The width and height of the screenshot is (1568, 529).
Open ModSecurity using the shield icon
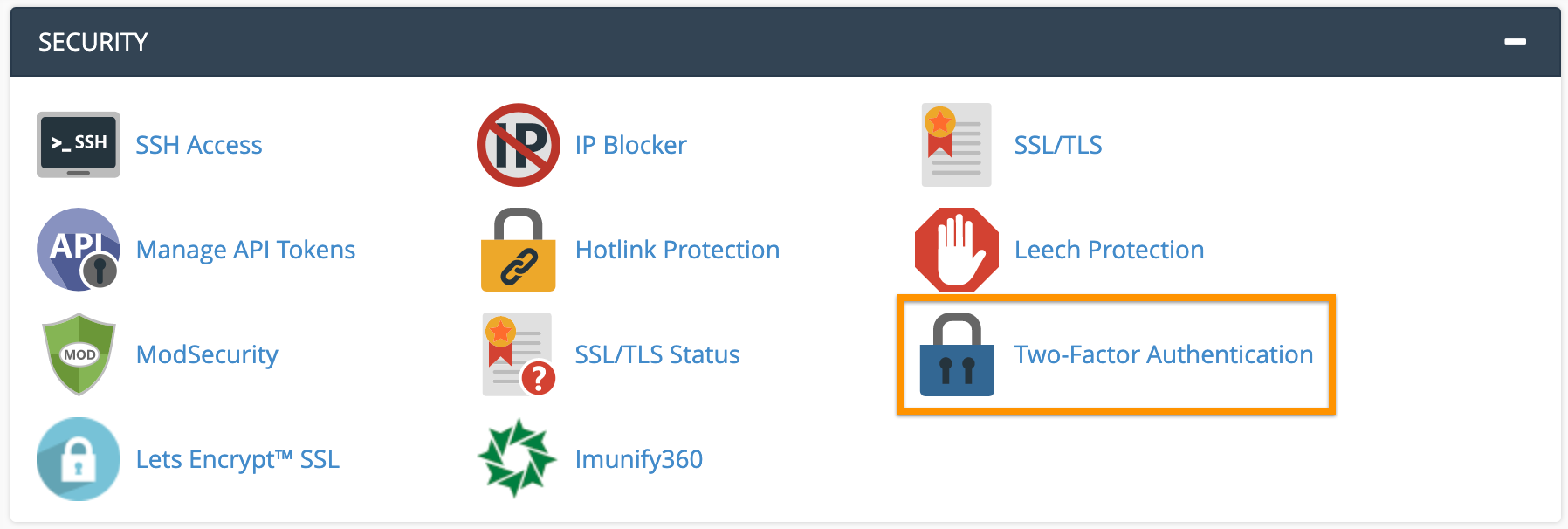click(78, 354)
